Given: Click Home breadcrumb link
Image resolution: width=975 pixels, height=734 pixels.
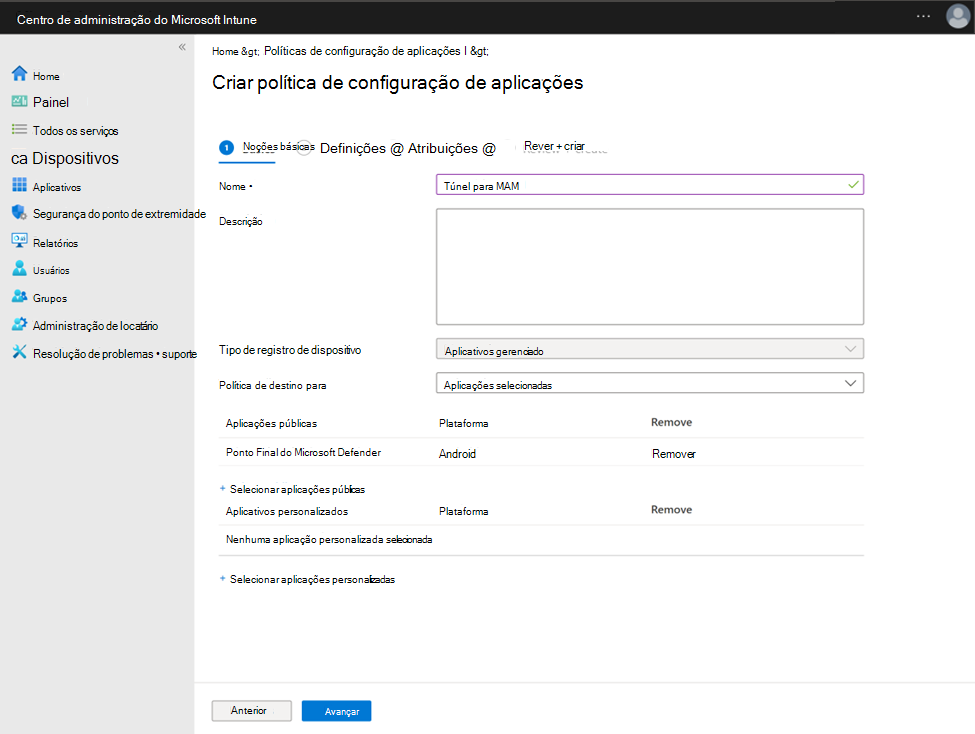Looking at the screenshot, I should coord(225,52).
